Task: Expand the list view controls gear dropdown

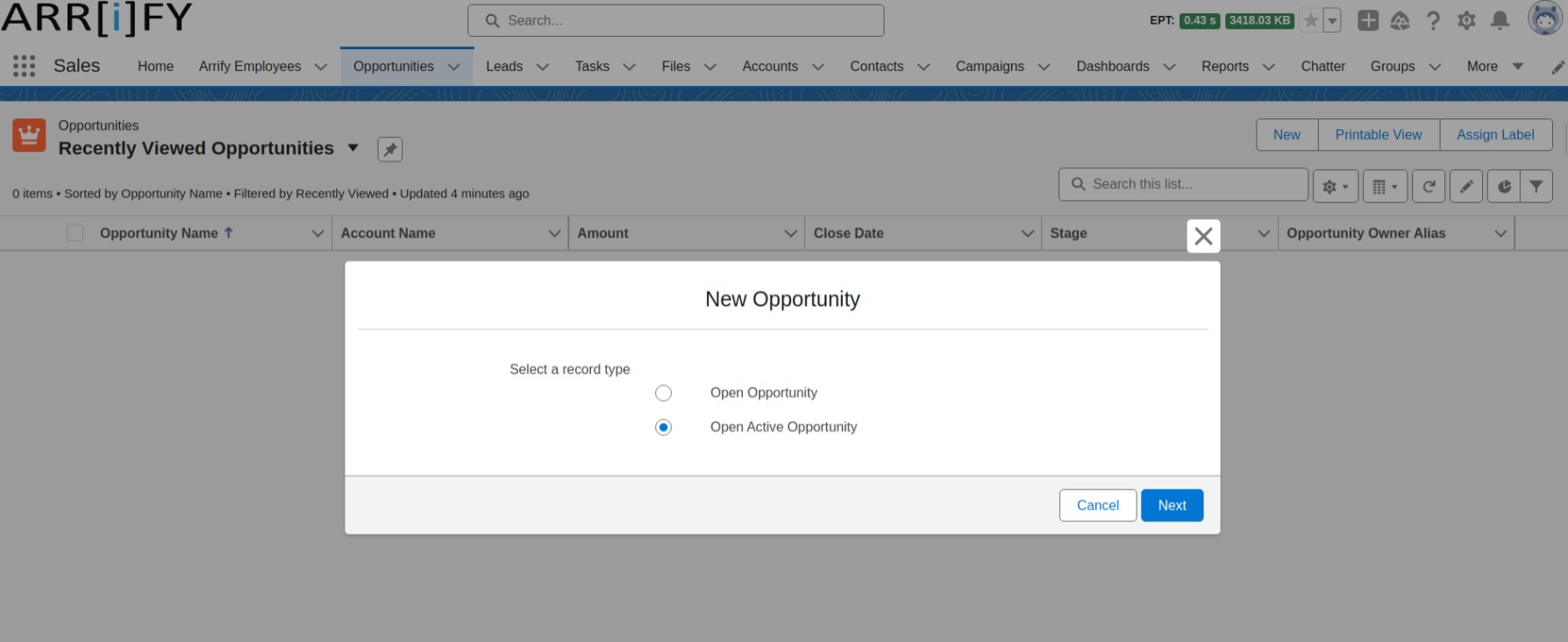Action: 1335,186
